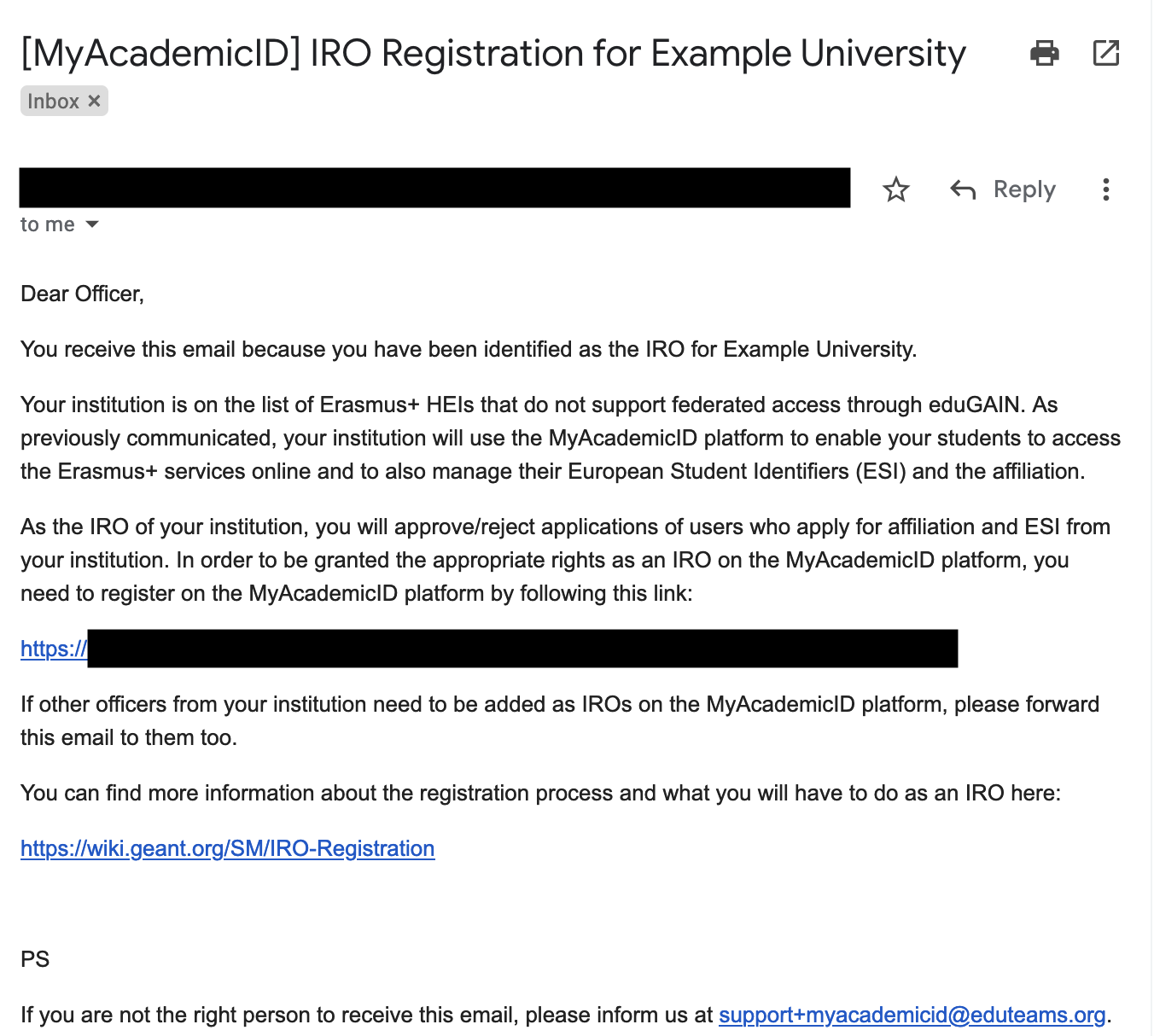Screen dimensions: 1154x1036
Task: Print this email with the printer icon
Action: (x=1044, y=53)
